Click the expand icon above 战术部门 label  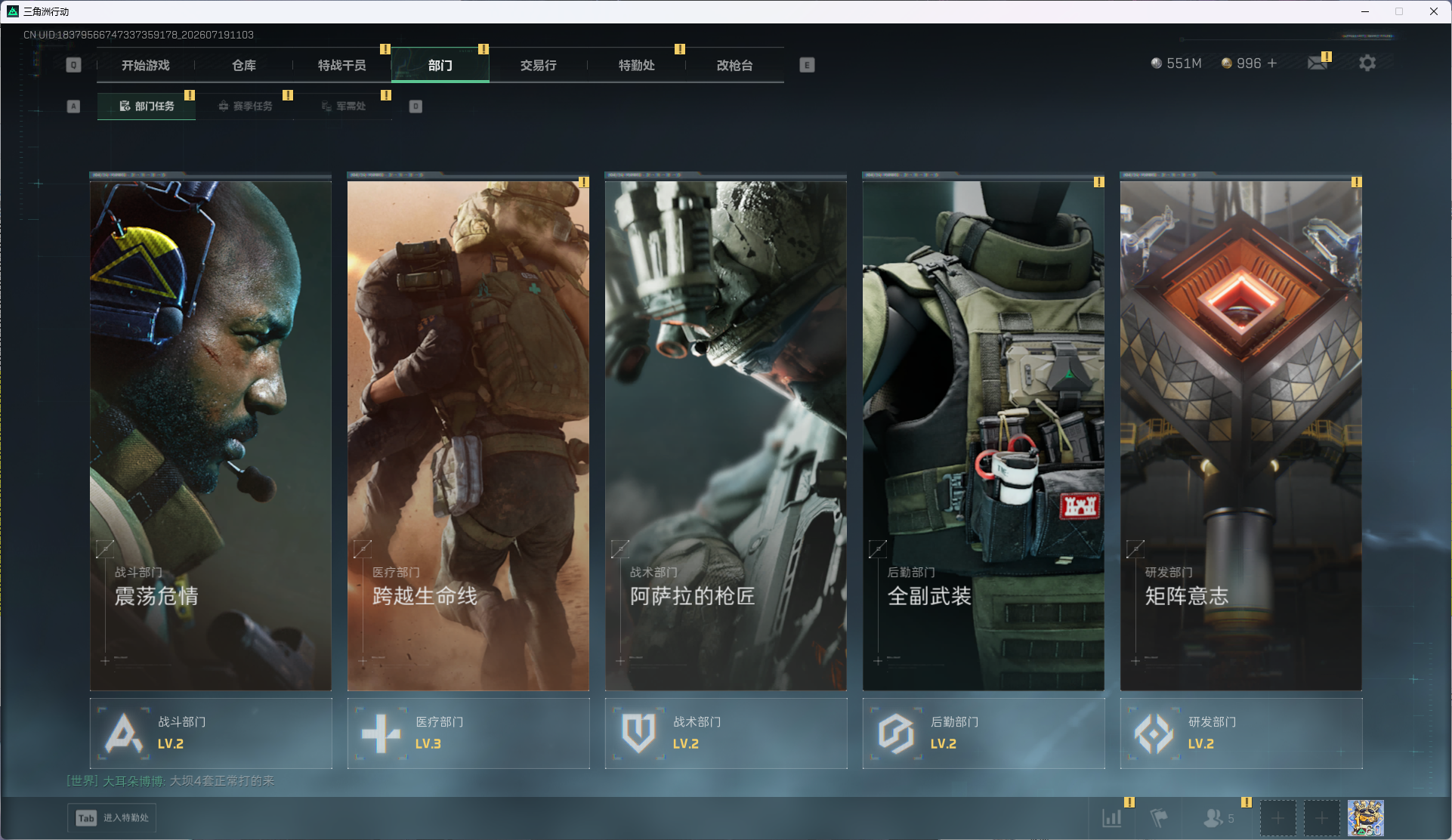point(620,549)
